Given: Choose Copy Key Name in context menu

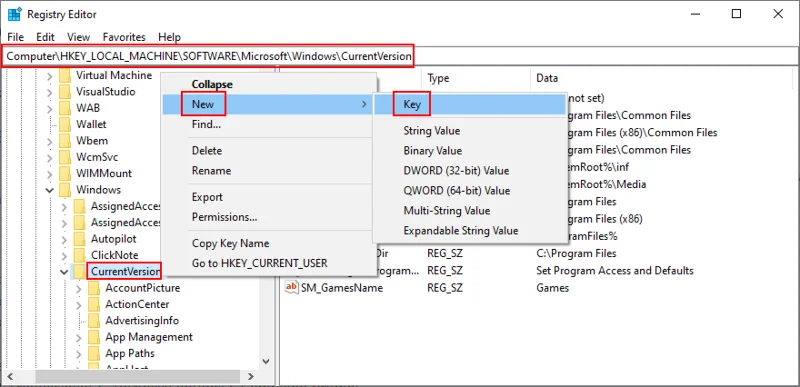Looking at the screenshot, I should [269, 243].
